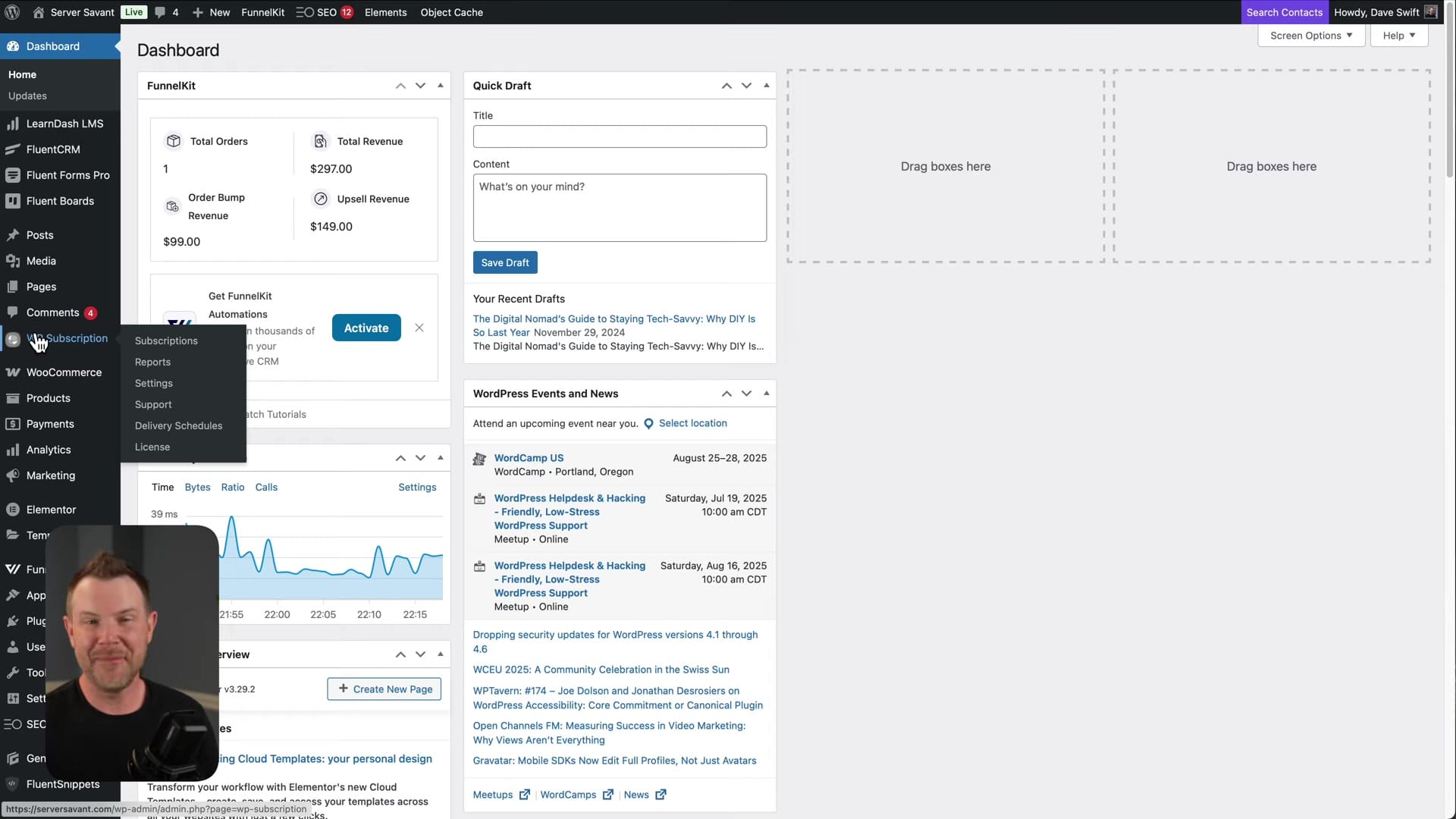
Task: Dismiss the FluentKit Automations promo
Action: click(419, 328)
